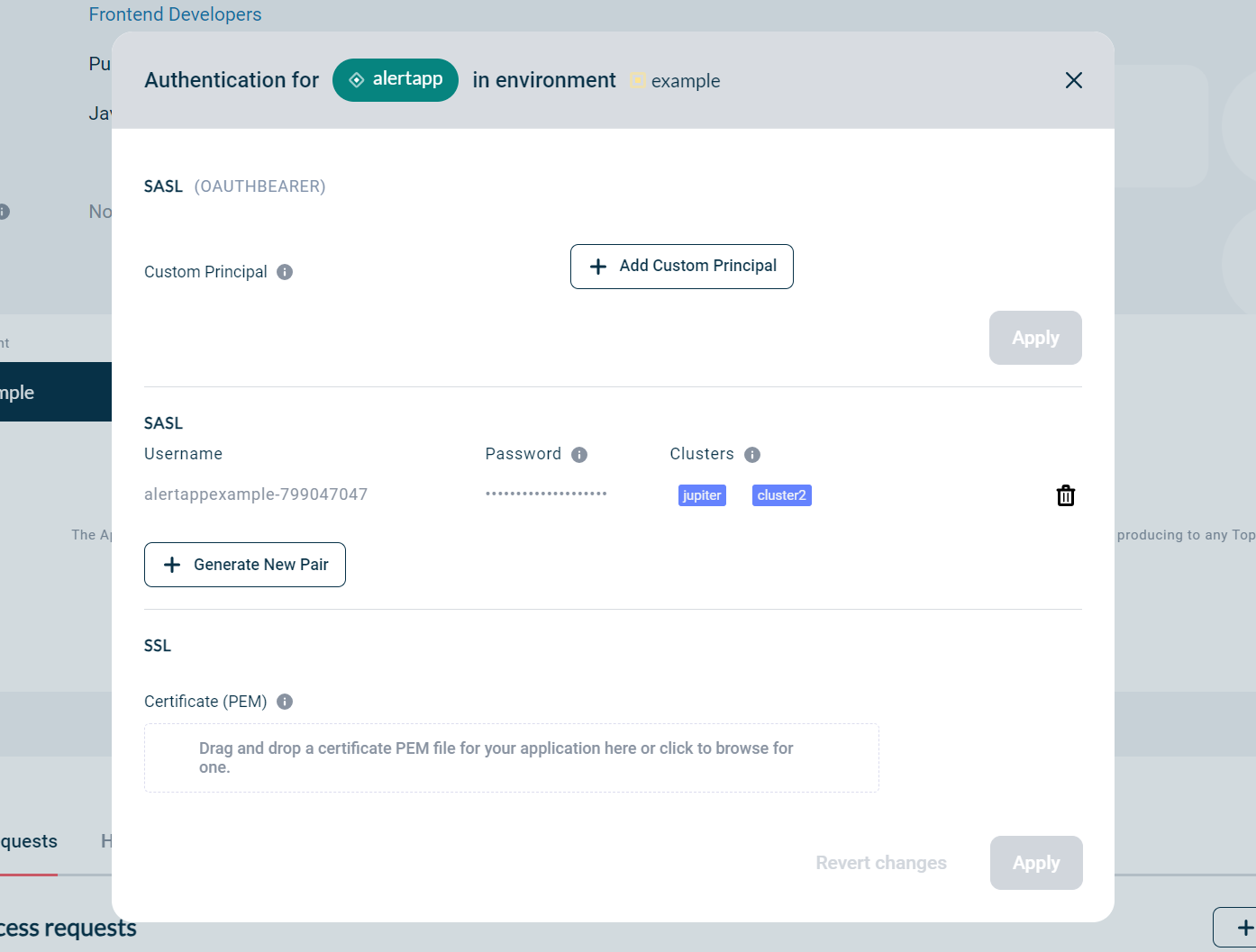Apply the SSL certificate changes
This screenshot has width=1256, height=952.
coord(1036,862)
